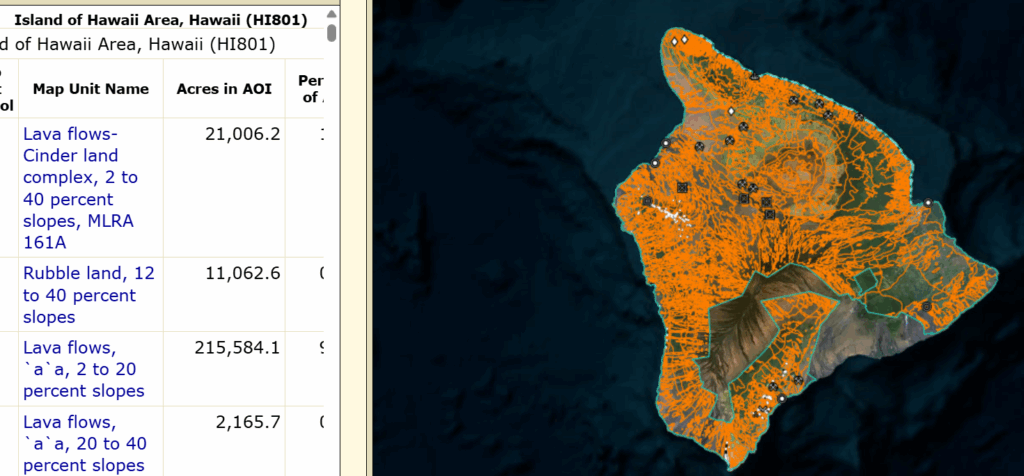Select the white circle marker on the southern coast

click(x=781, y=397)
